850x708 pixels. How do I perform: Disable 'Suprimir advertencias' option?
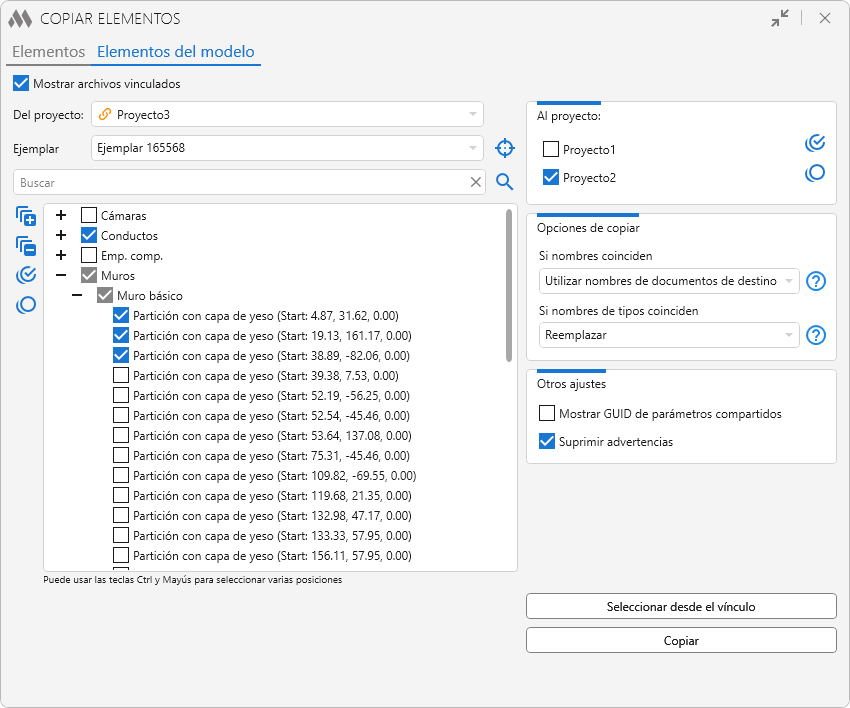pos(547,441)
